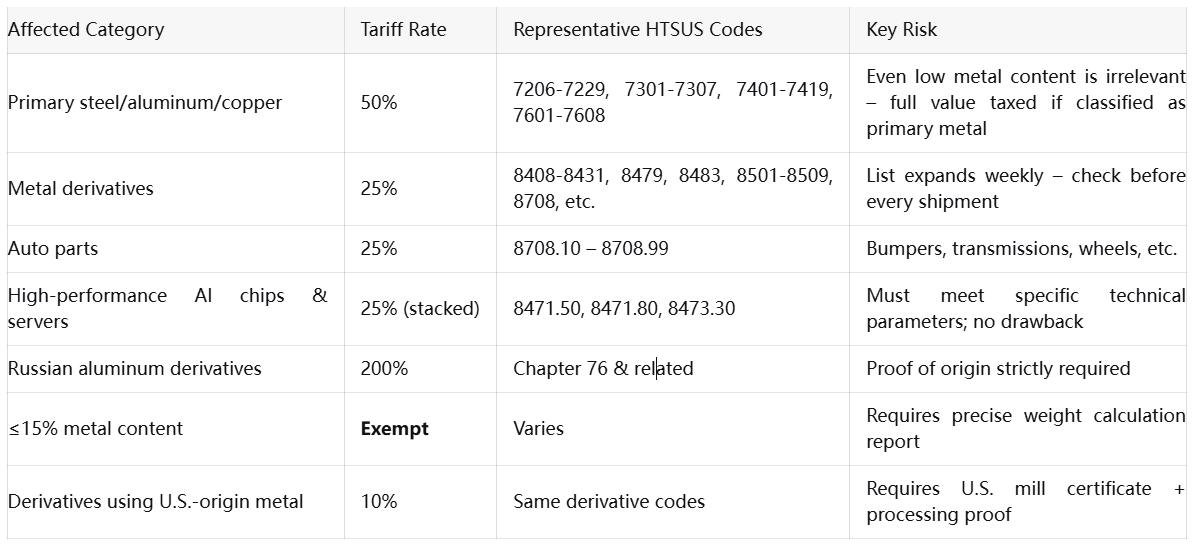Click the "Key Risk" column header

tap(902, 30)
